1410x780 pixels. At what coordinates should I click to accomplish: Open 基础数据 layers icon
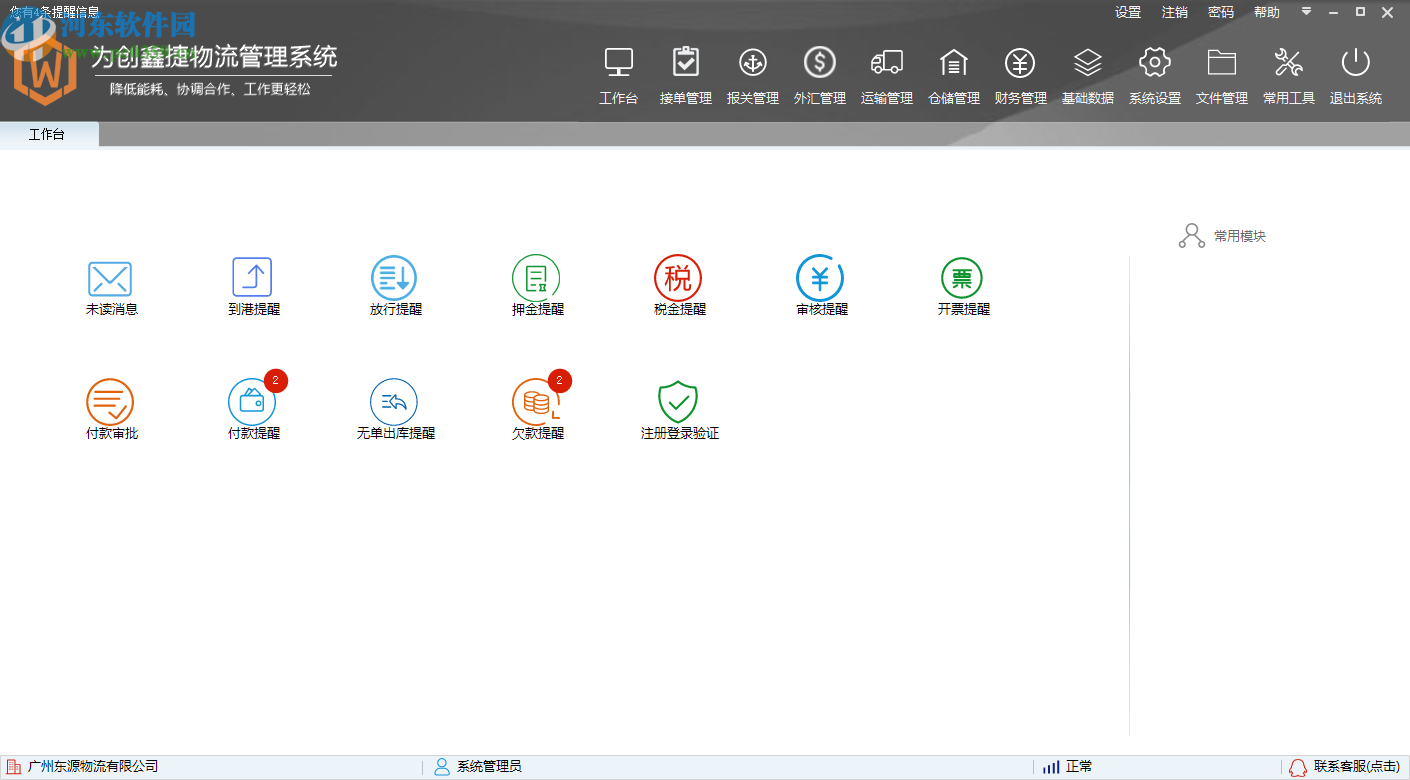click(1088, 63)
